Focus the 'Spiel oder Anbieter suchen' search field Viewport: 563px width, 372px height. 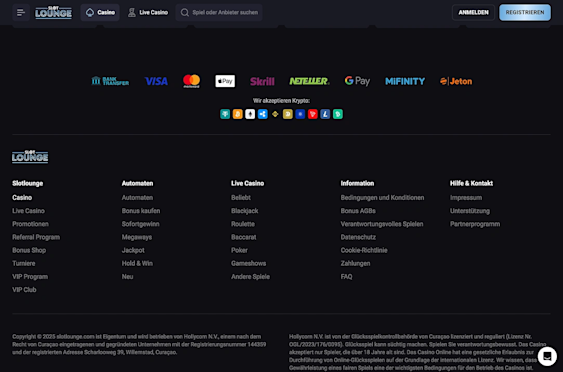click(x=219, y=13)
